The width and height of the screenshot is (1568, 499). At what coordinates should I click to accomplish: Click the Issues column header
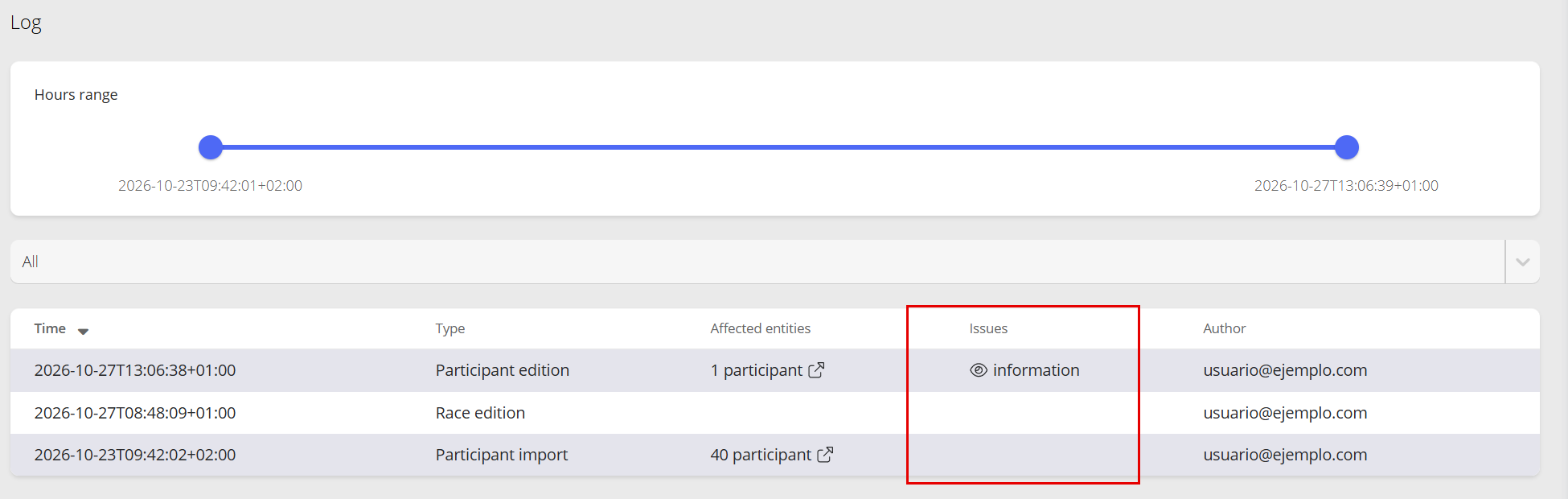pos(988,328)
